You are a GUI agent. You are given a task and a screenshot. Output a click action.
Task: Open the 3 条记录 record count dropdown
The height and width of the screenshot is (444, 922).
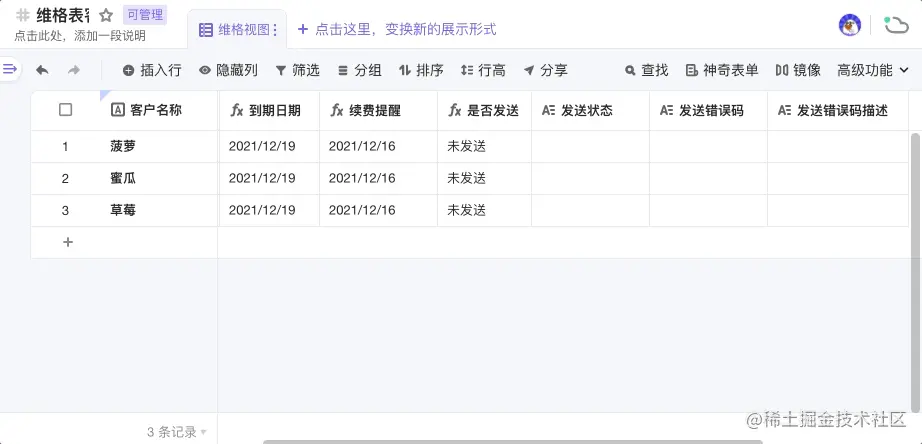(176, 432)
